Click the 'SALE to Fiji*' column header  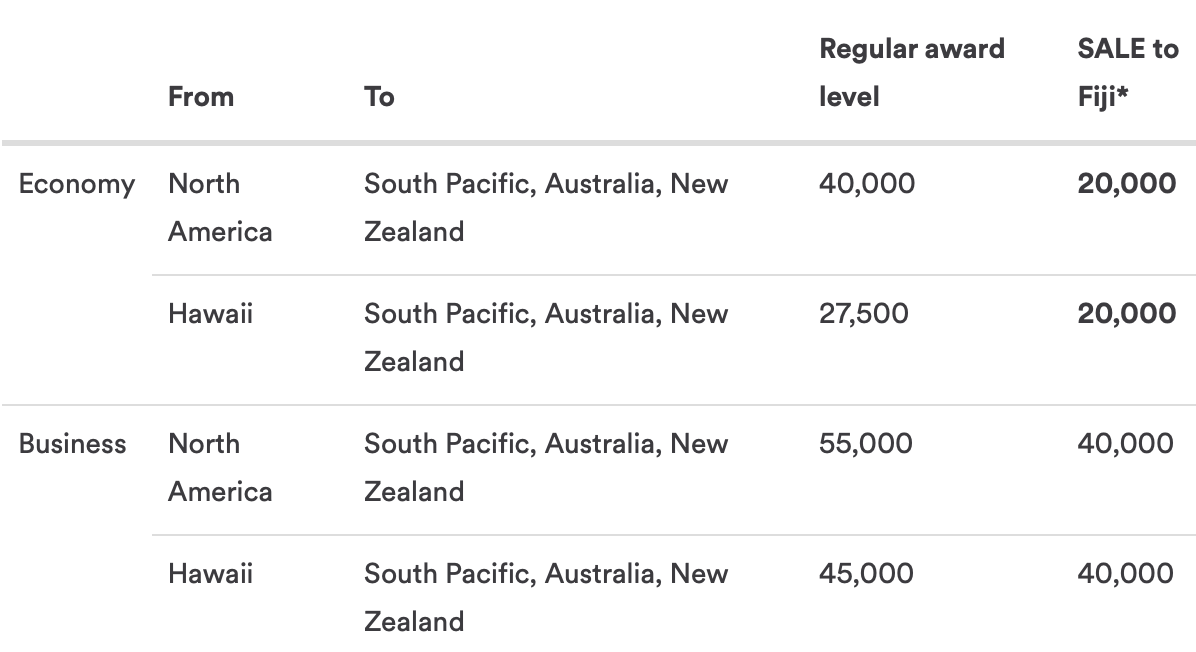pyautogui.click(x=1128, y=72)
